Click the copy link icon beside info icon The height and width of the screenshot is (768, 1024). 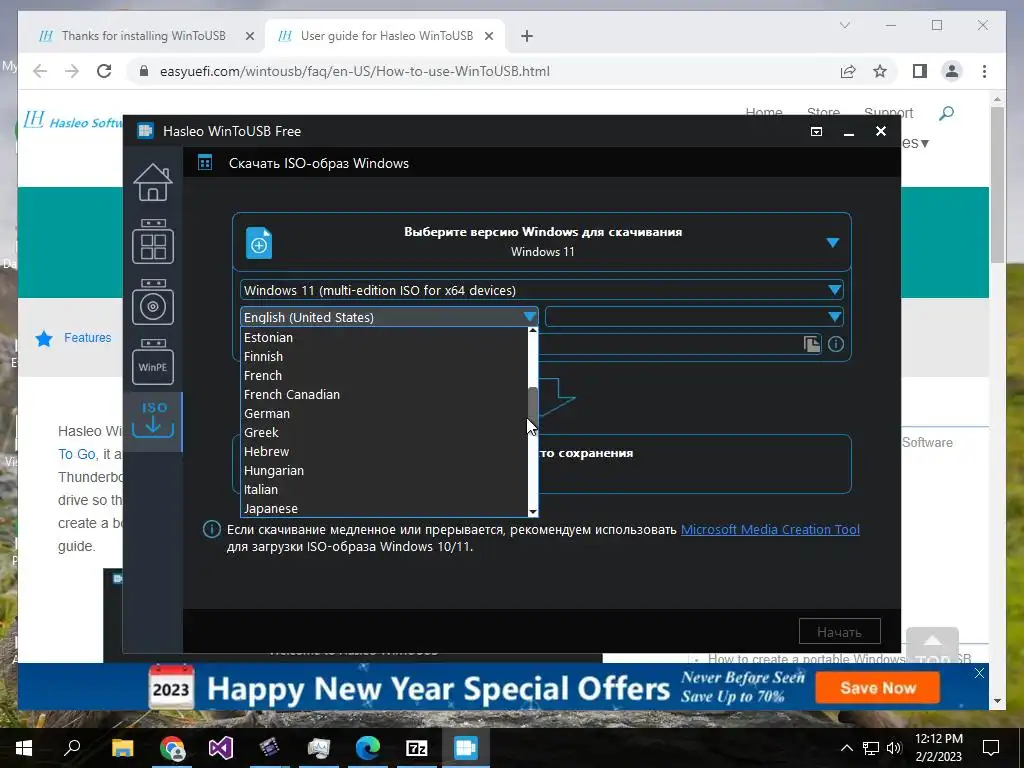point(812,344)
